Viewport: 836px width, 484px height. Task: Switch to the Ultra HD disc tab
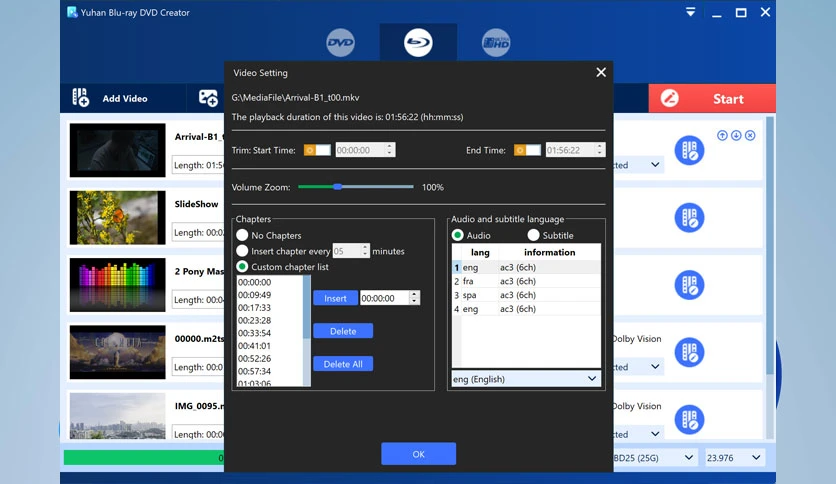496,43
